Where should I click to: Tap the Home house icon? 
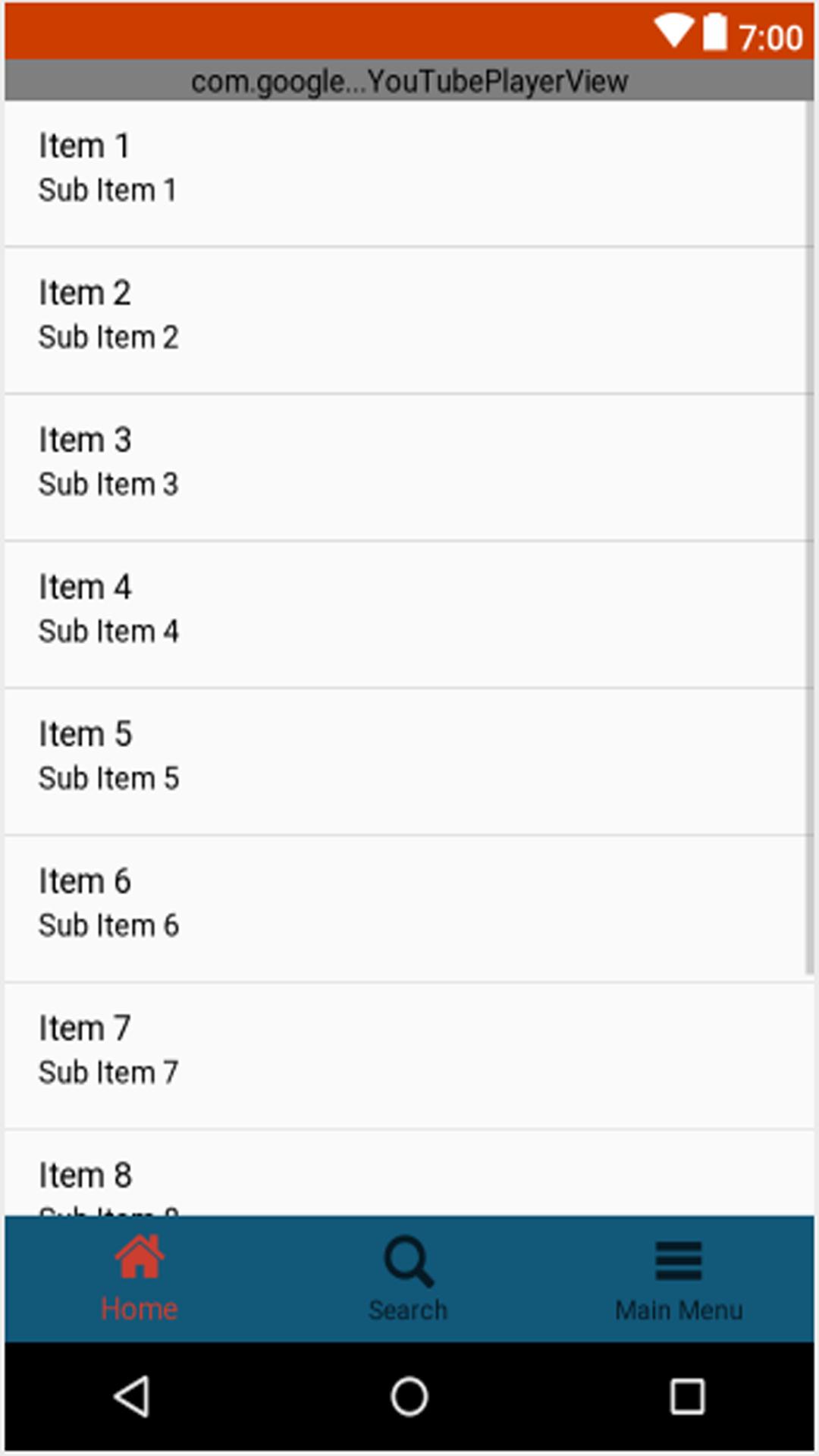[x=140, y=1256]
